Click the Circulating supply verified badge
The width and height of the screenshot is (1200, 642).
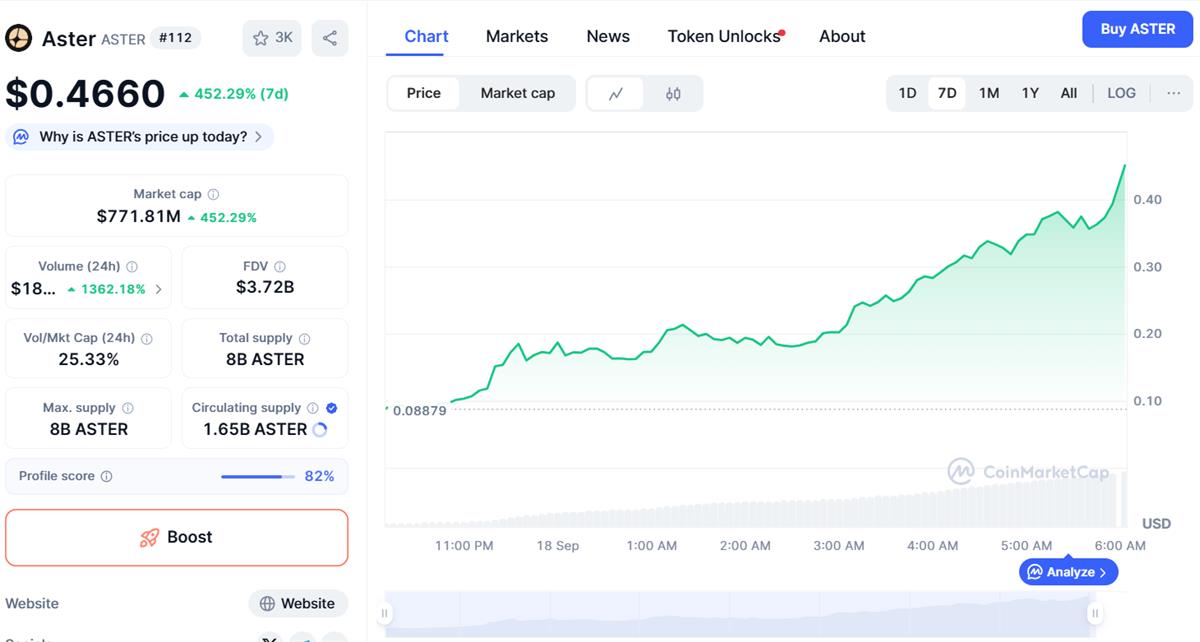coord(332,408)
